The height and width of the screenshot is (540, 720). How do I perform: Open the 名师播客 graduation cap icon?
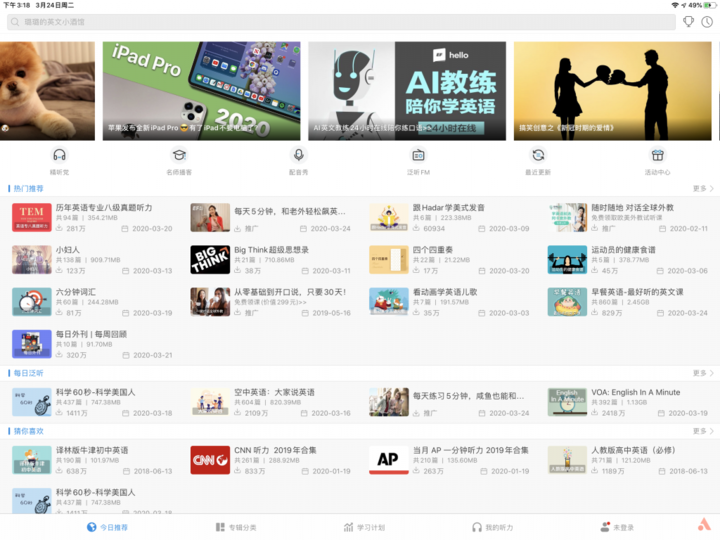[x=179, y=155]
